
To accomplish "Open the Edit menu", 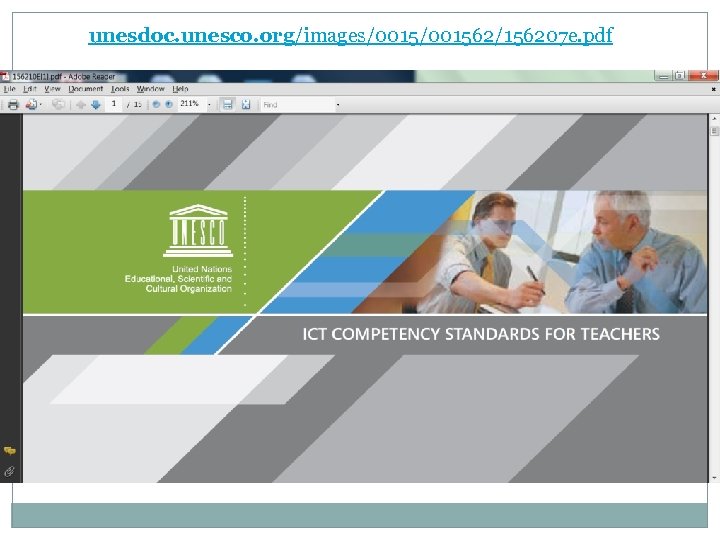I will point(30,89).
